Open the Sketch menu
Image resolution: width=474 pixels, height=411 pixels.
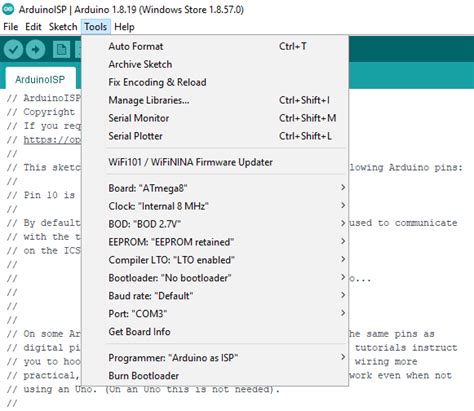[63, 27]
